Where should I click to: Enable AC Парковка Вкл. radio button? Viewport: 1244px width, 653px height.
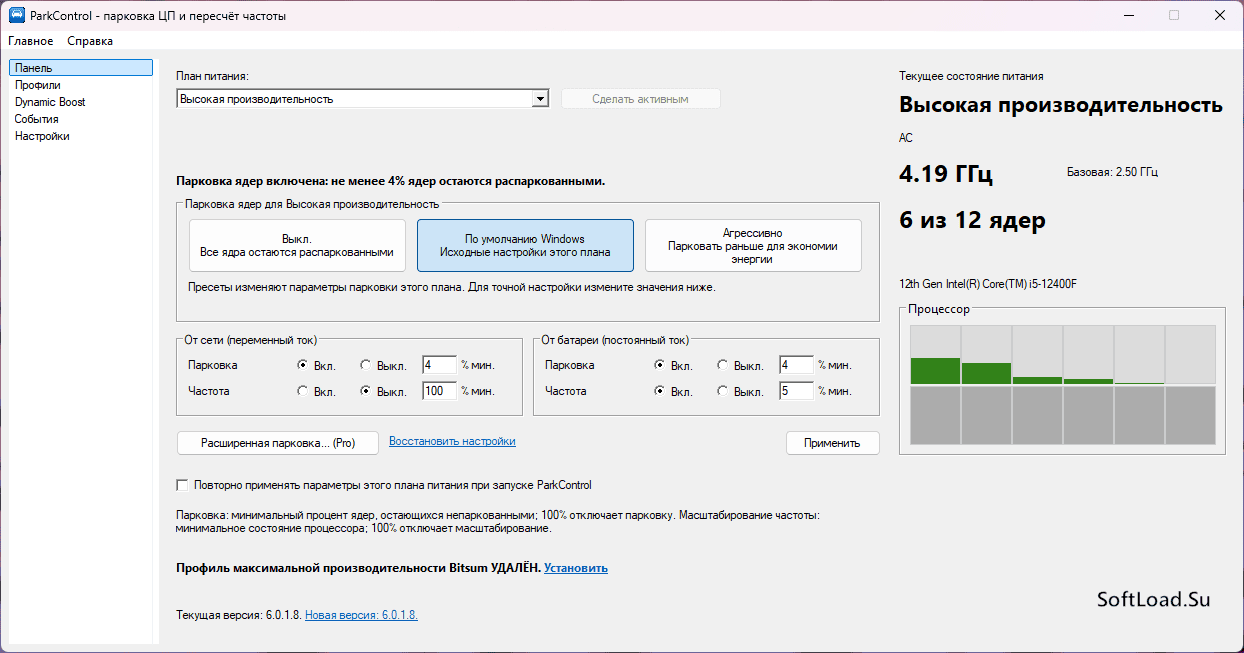(x=303, y=365)
